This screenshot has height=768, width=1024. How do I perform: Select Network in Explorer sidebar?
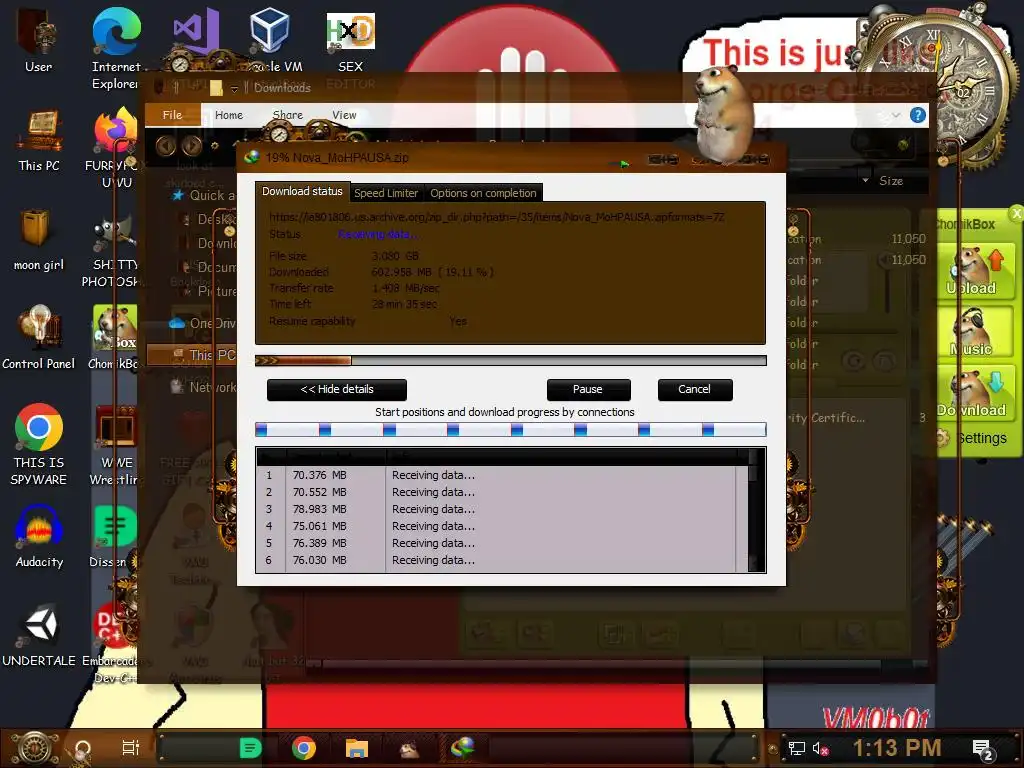coord(202,387)
